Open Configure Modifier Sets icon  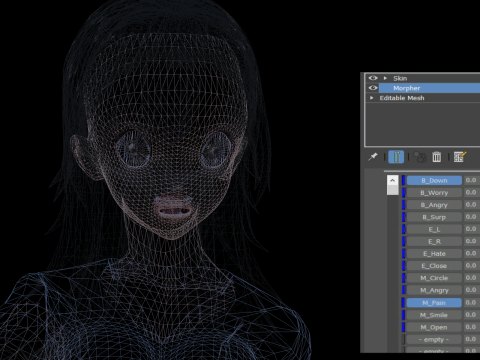point(460,157)
